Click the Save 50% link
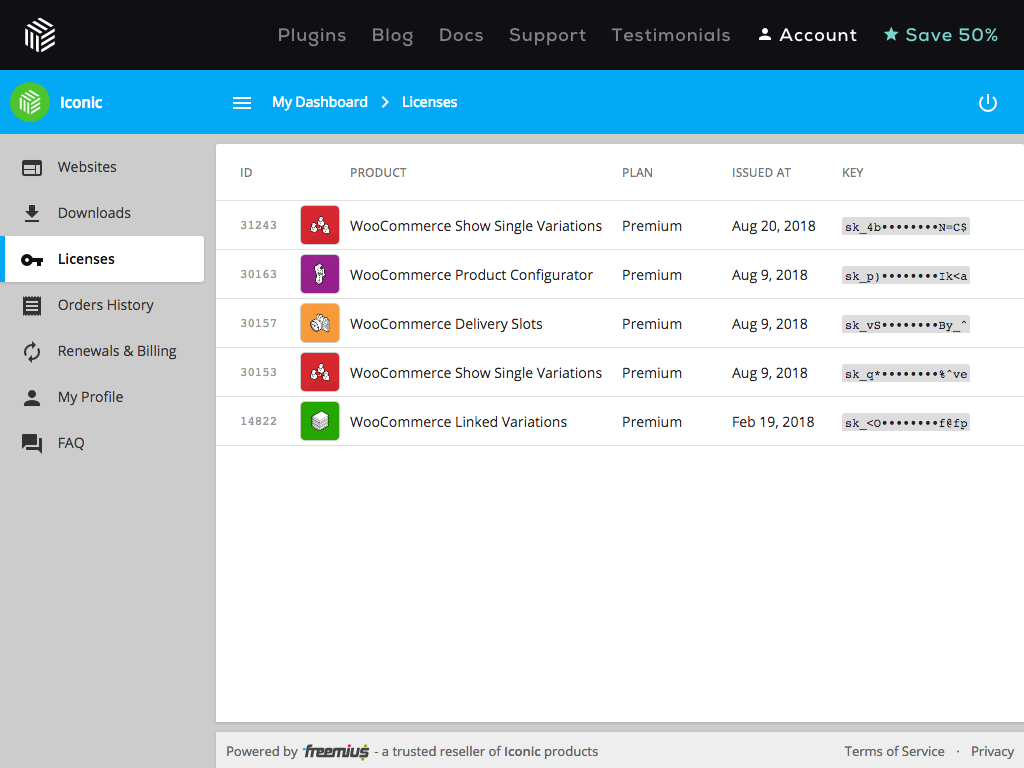Screen dimensions: 1024x768 pyautogui.click(x=940, y=34)
